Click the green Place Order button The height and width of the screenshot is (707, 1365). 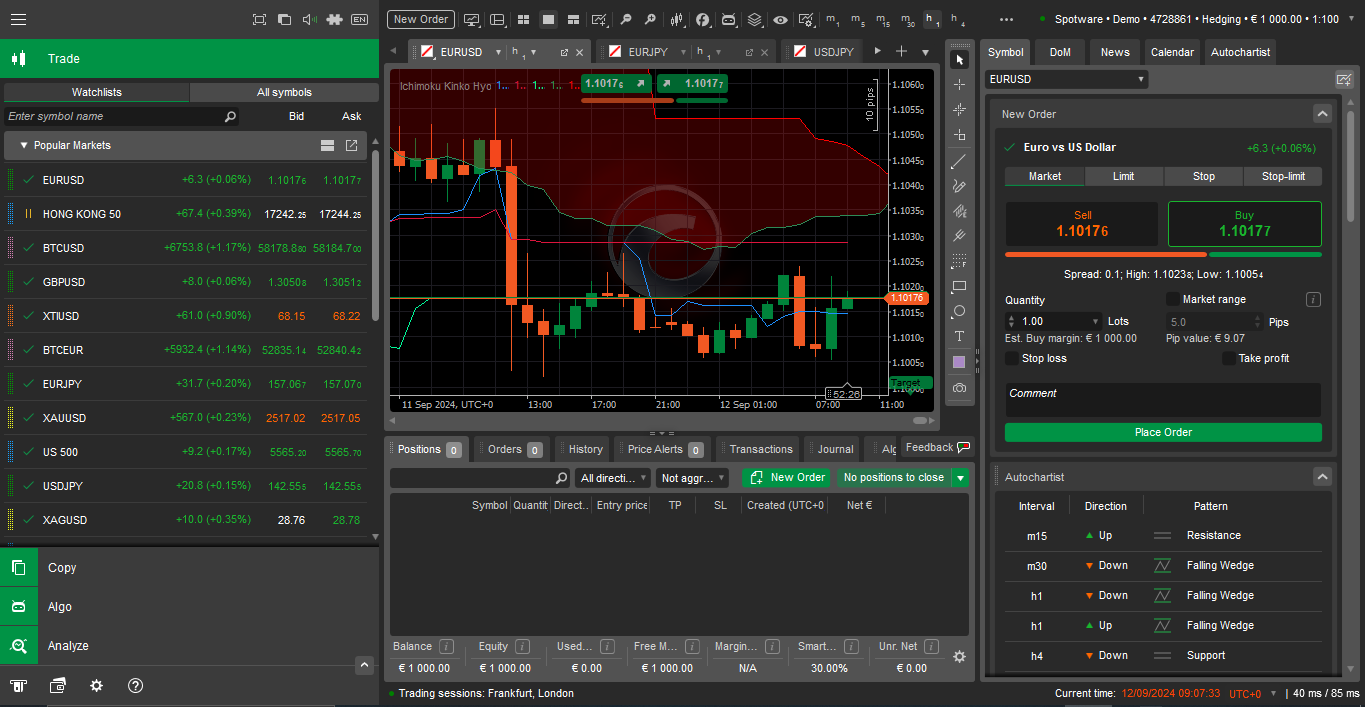click(x=1162, y=432)
